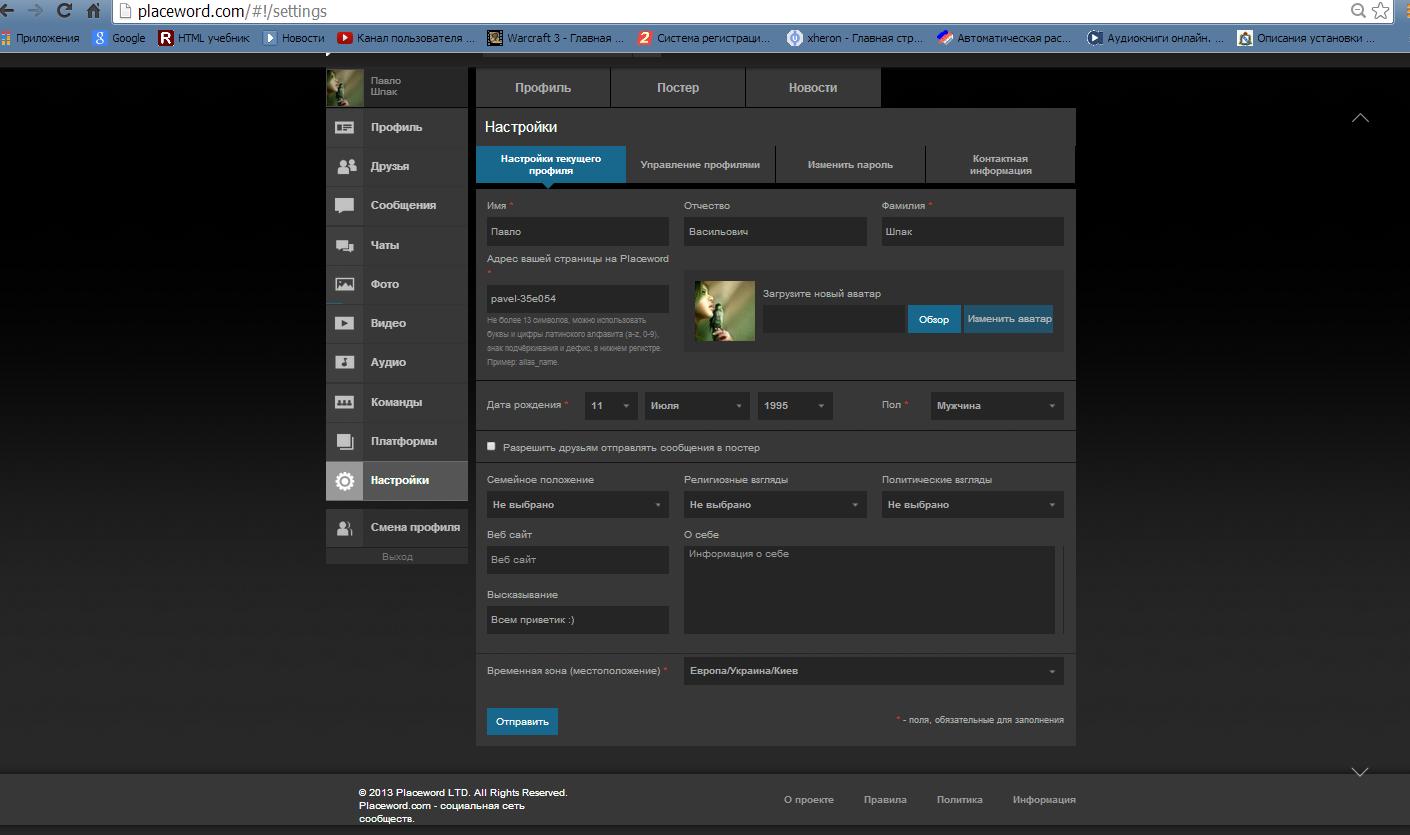Open the Пол gender dropdown
Screen dimensions: 1410x835
[x=997, y=406]
